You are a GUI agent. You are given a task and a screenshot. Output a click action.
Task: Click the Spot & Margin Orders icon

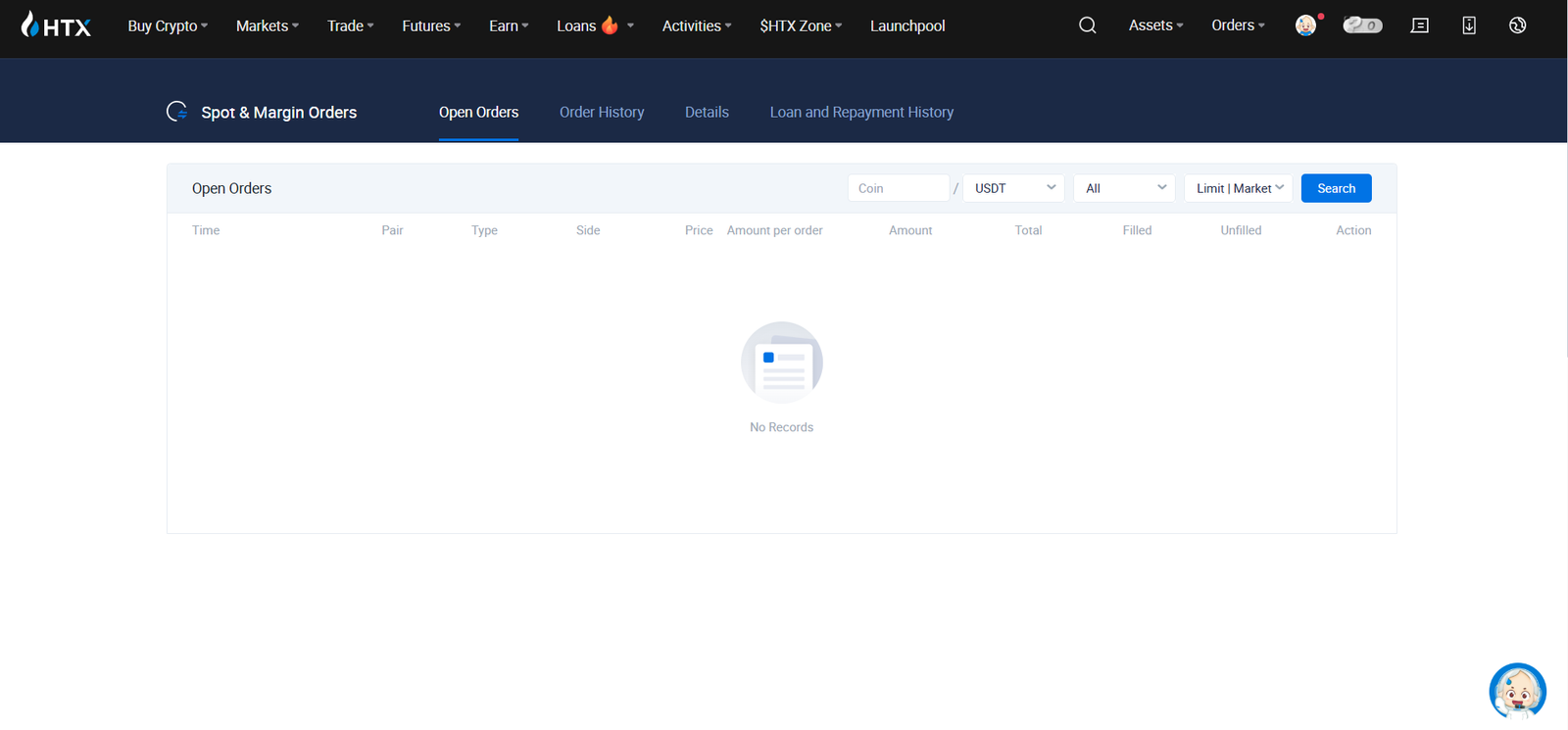(x=177, y=112)
